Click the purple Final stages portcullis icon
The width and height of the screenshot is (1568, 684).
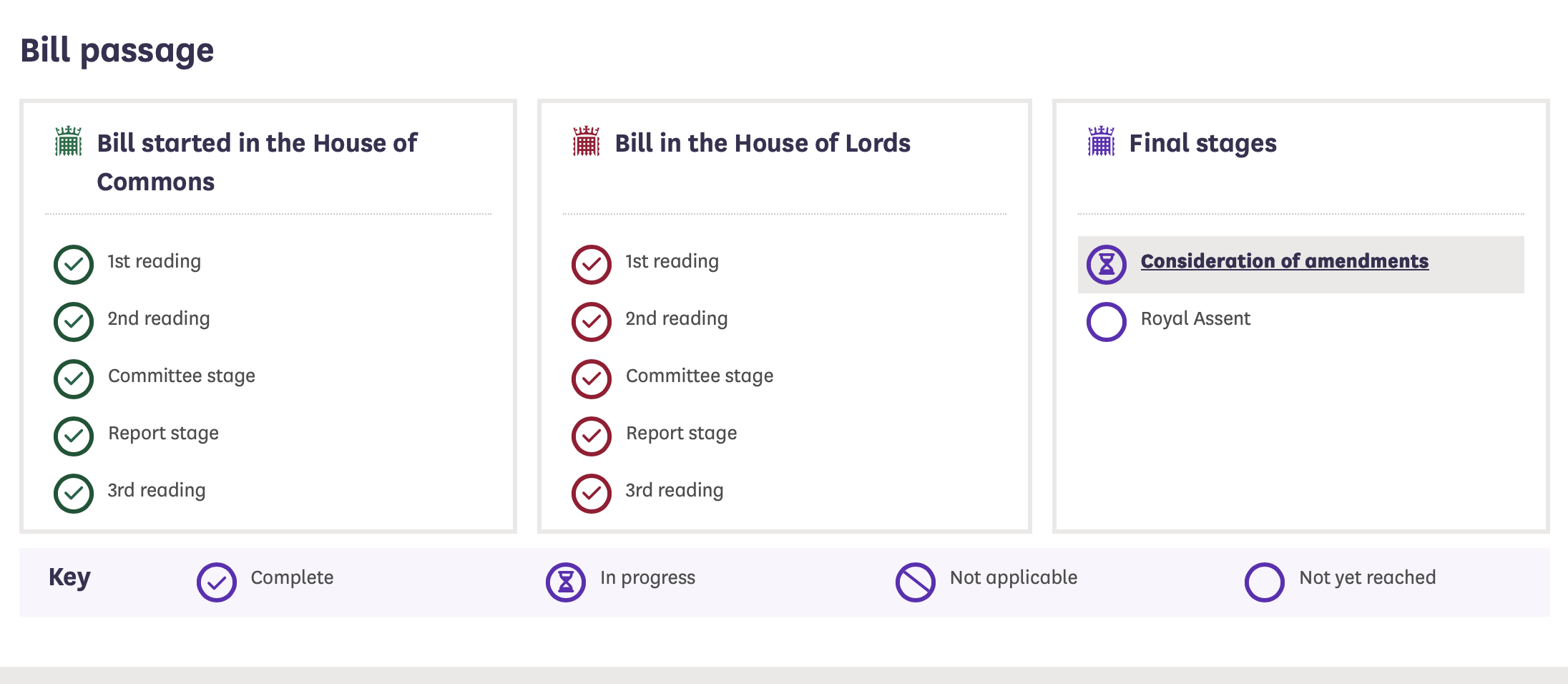[1101, 141]
